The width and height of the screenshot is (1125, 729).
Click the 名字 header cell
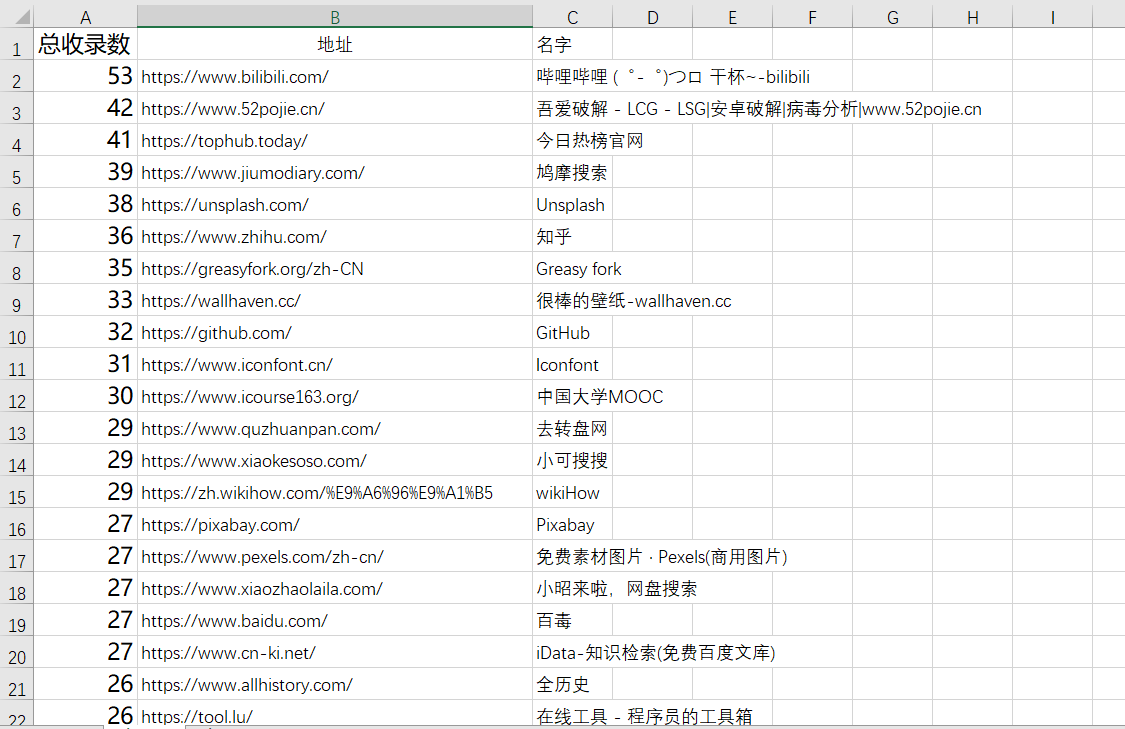coord(573,44)
